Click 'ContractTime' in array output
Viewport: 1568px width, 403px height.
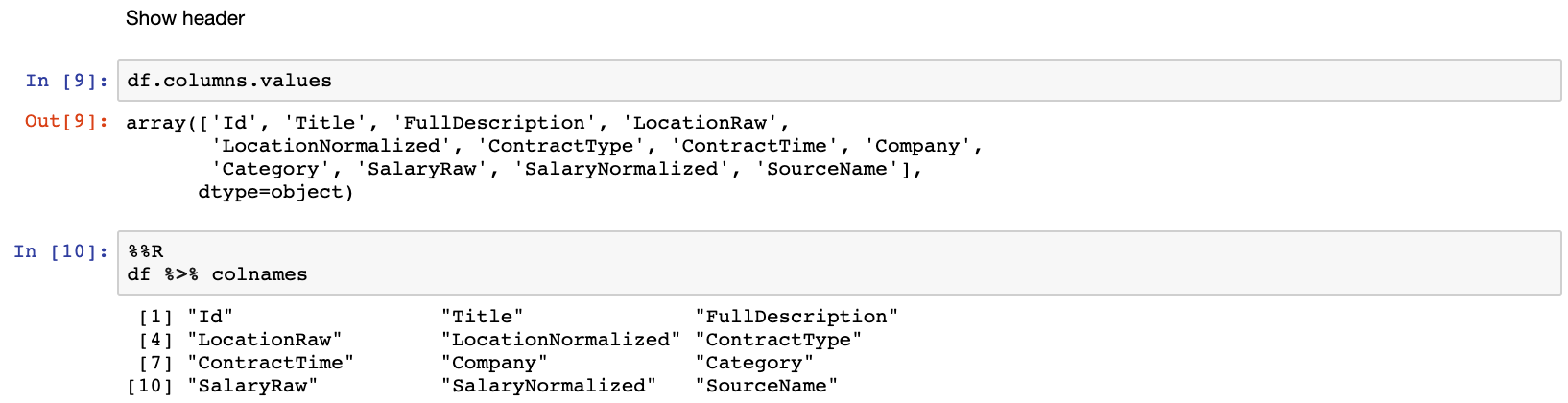(754, 146)
